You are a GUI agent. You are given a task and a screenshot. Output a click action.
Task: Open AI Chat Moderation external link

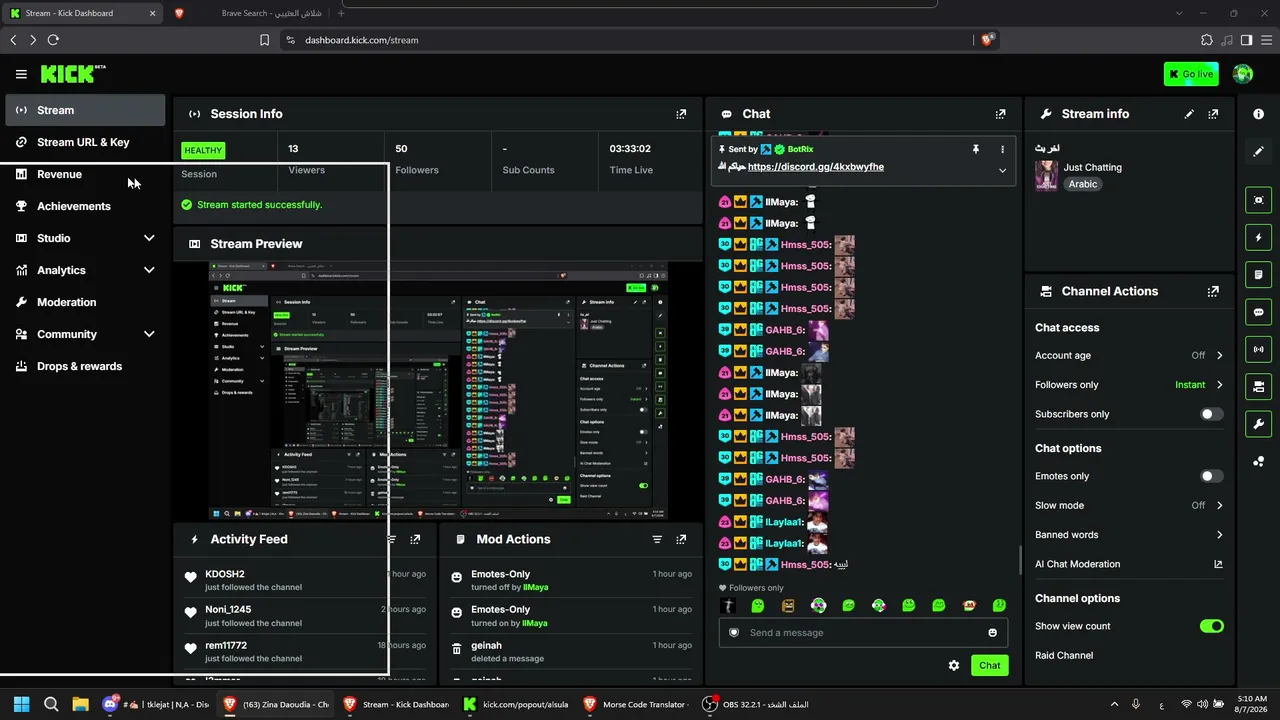click(x=1218, y=564)
